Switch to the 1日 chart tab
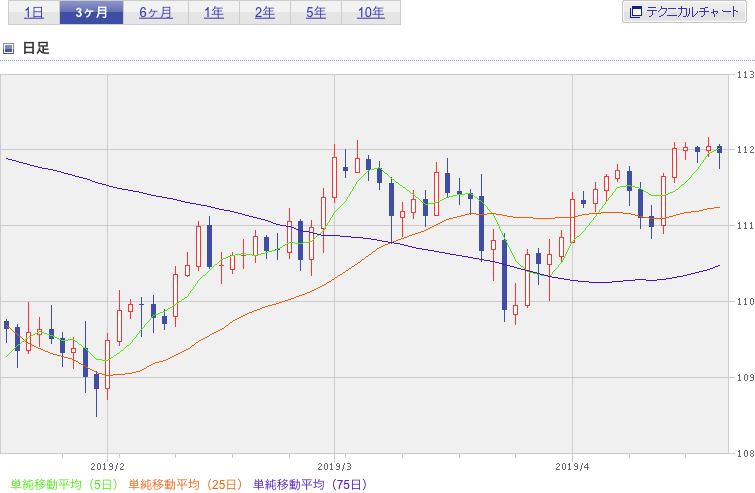The image size is (755, 493). point(34,13)
